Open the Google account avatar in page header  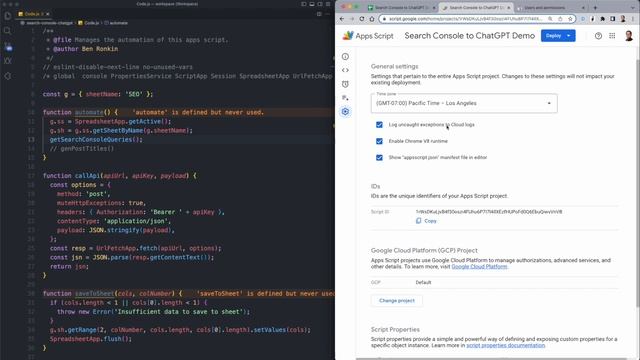[629, 36]
